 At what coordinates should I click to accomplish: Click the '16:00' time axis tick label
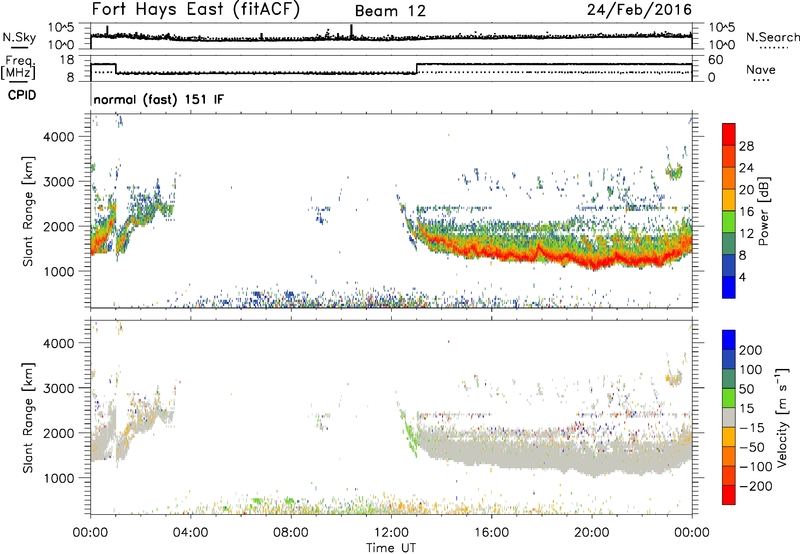point(491,533)
